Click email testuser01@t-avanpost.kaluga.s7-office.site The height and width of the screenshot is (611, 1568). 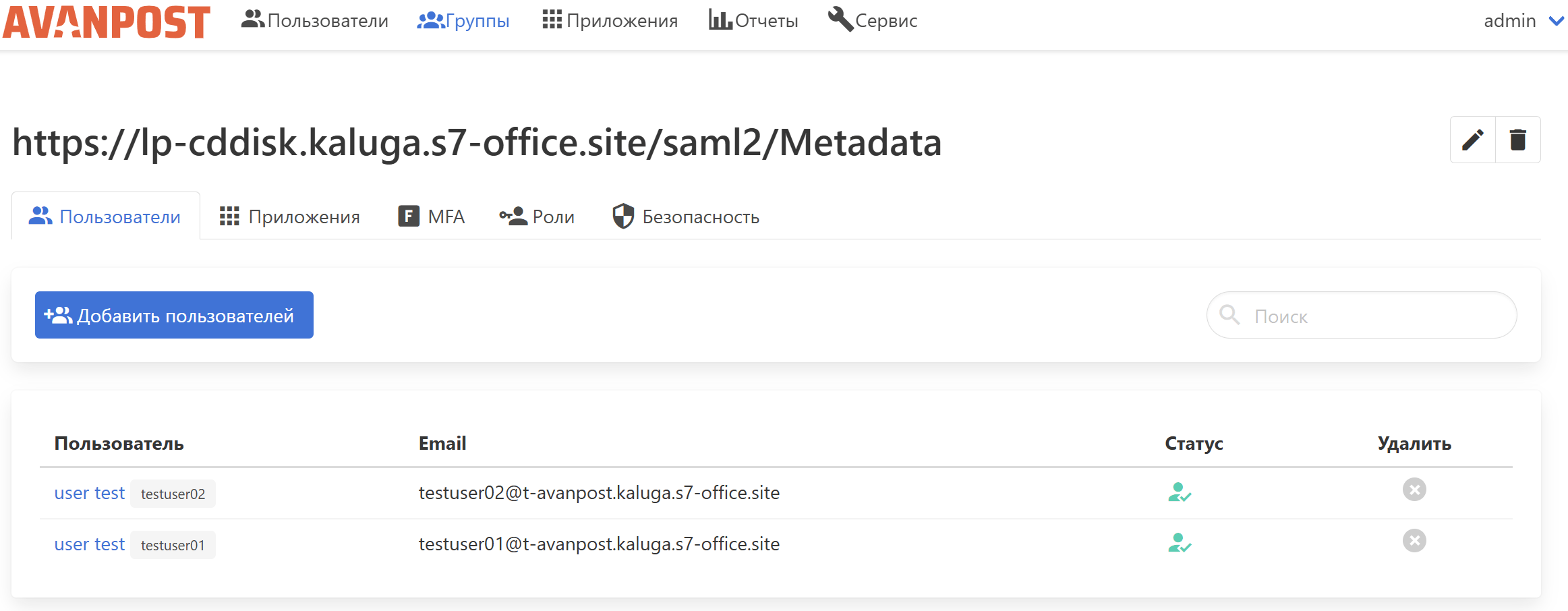tap(599, 544)
